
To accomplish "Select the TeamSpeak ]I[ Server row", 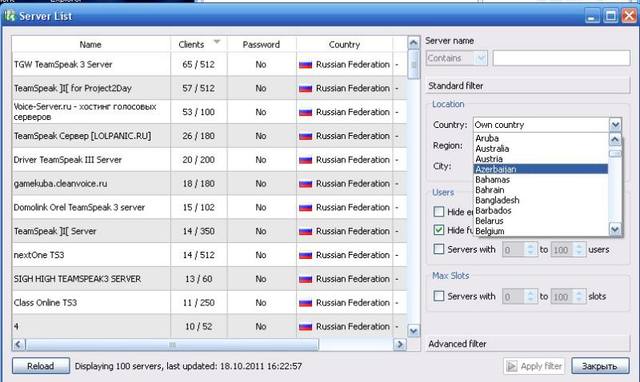I will 210,231.
